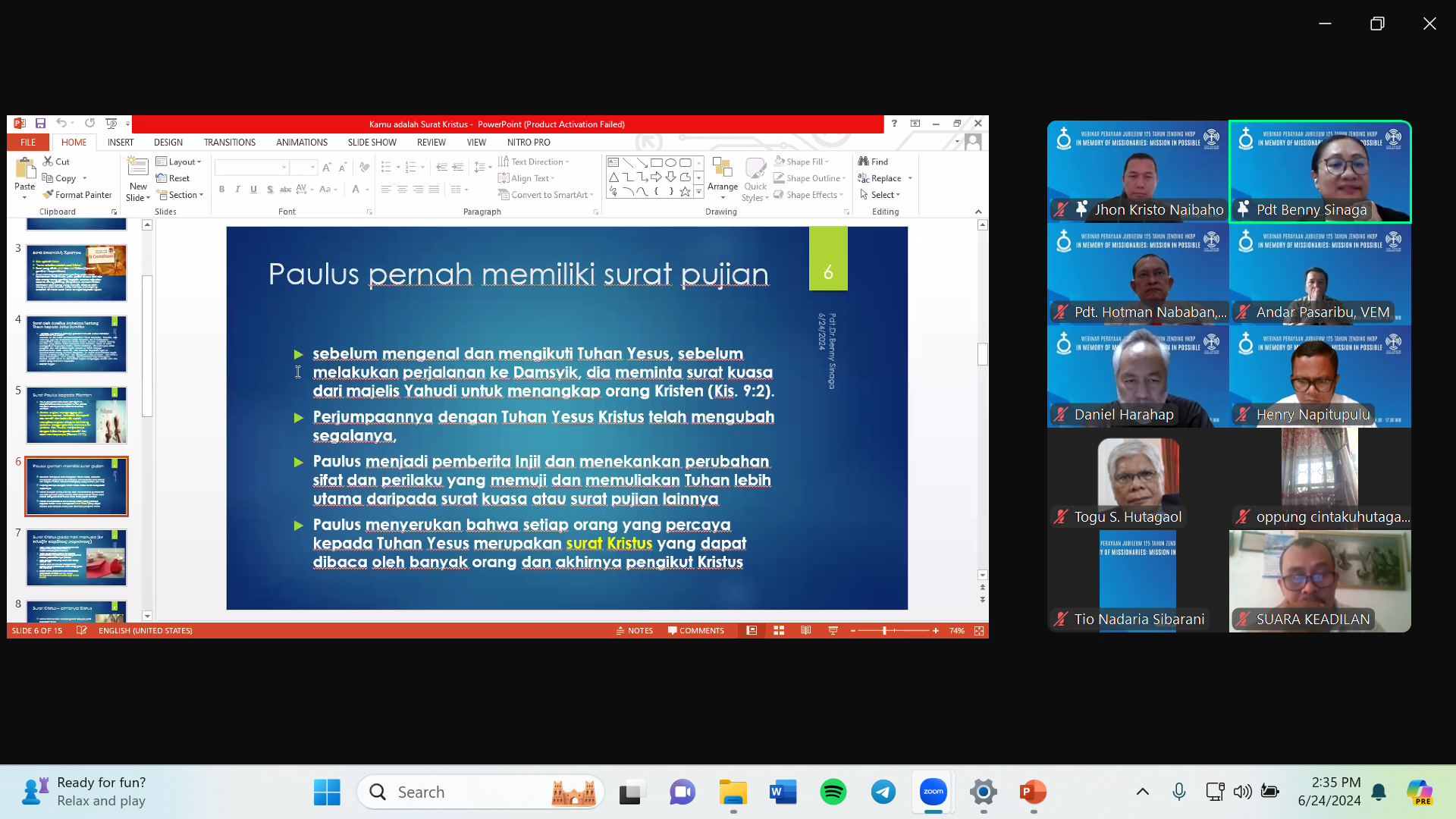Open the FILE tab
The image size is (1456, 819).
pyautogui.click(x=28, y=142)
